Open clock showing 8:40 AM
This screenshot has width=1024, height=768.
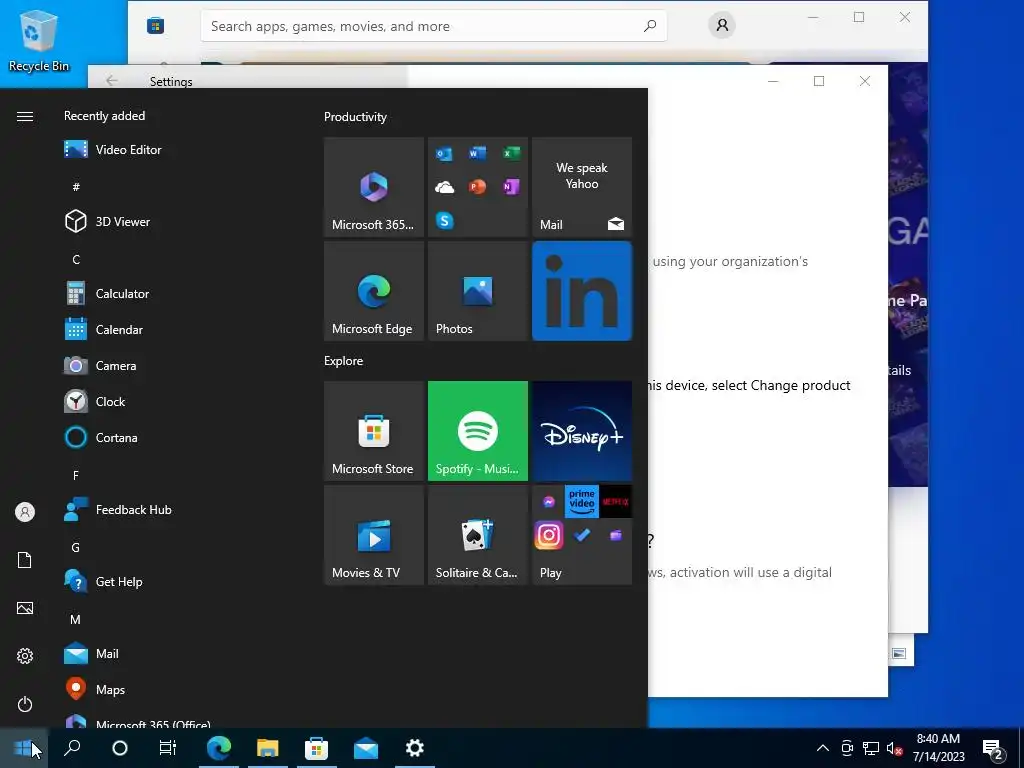938,748
